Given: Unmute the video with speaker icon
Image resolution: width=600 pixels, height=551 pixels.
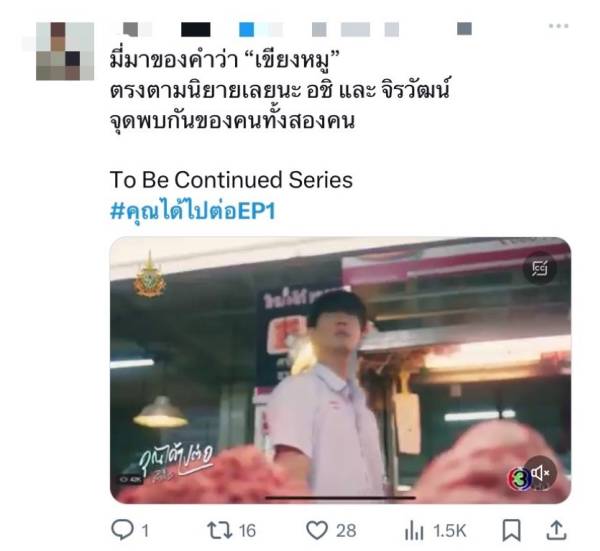Looking at the screenshot, I should click(x=540, y=473).
